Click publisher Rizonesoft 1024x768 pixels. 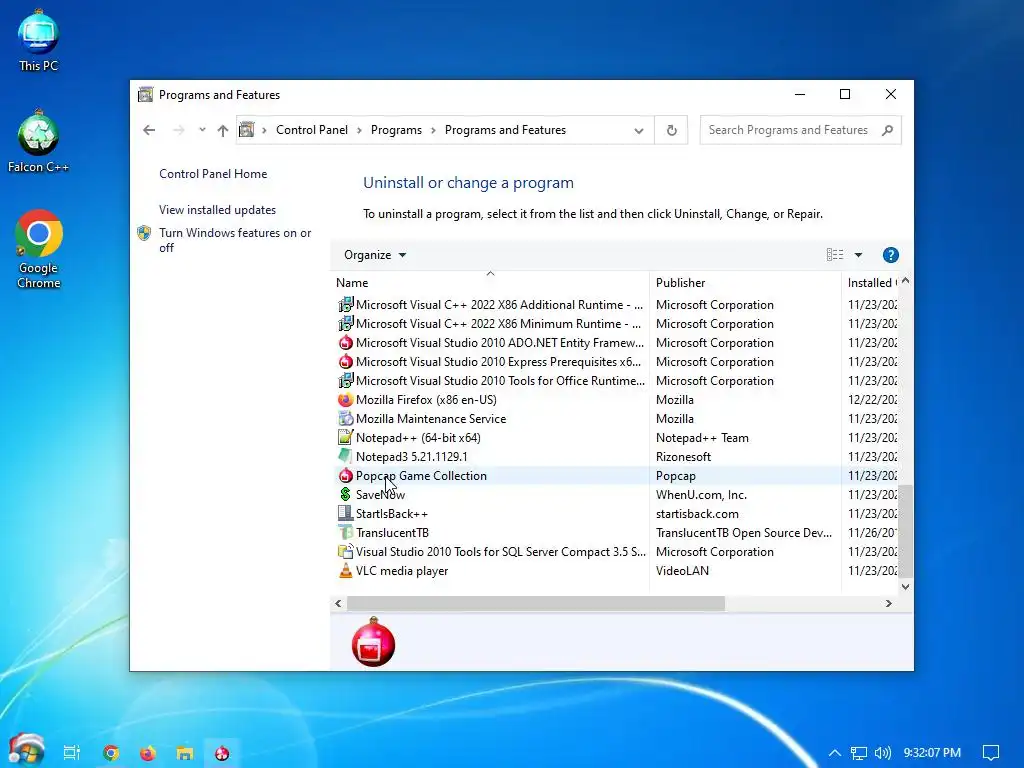(x=683, y=456)
